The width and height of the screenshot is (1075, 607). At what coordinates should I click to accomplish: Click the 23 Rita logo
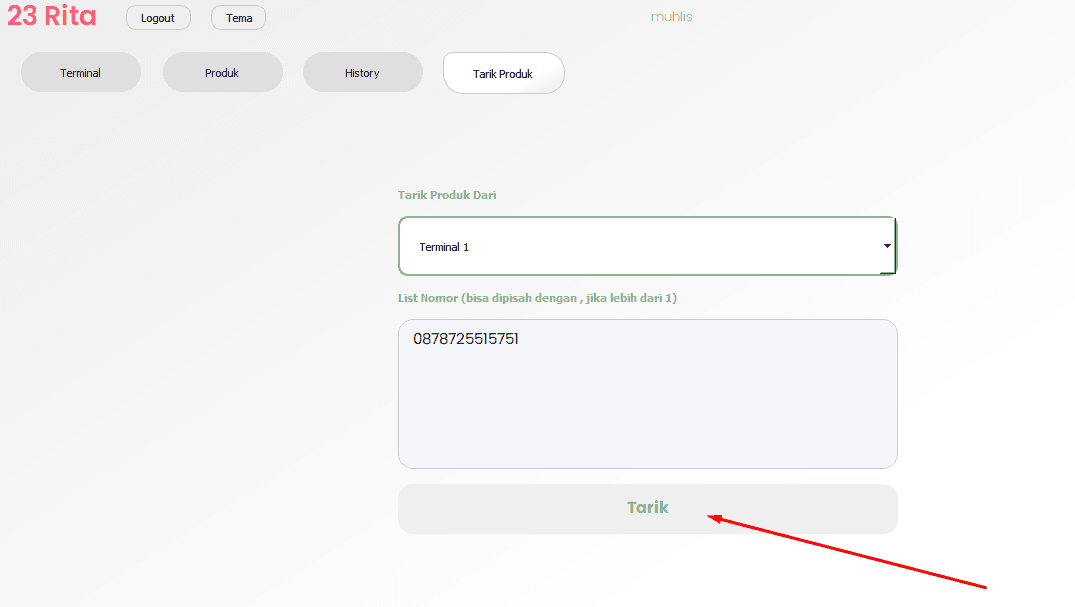point(52,17)
